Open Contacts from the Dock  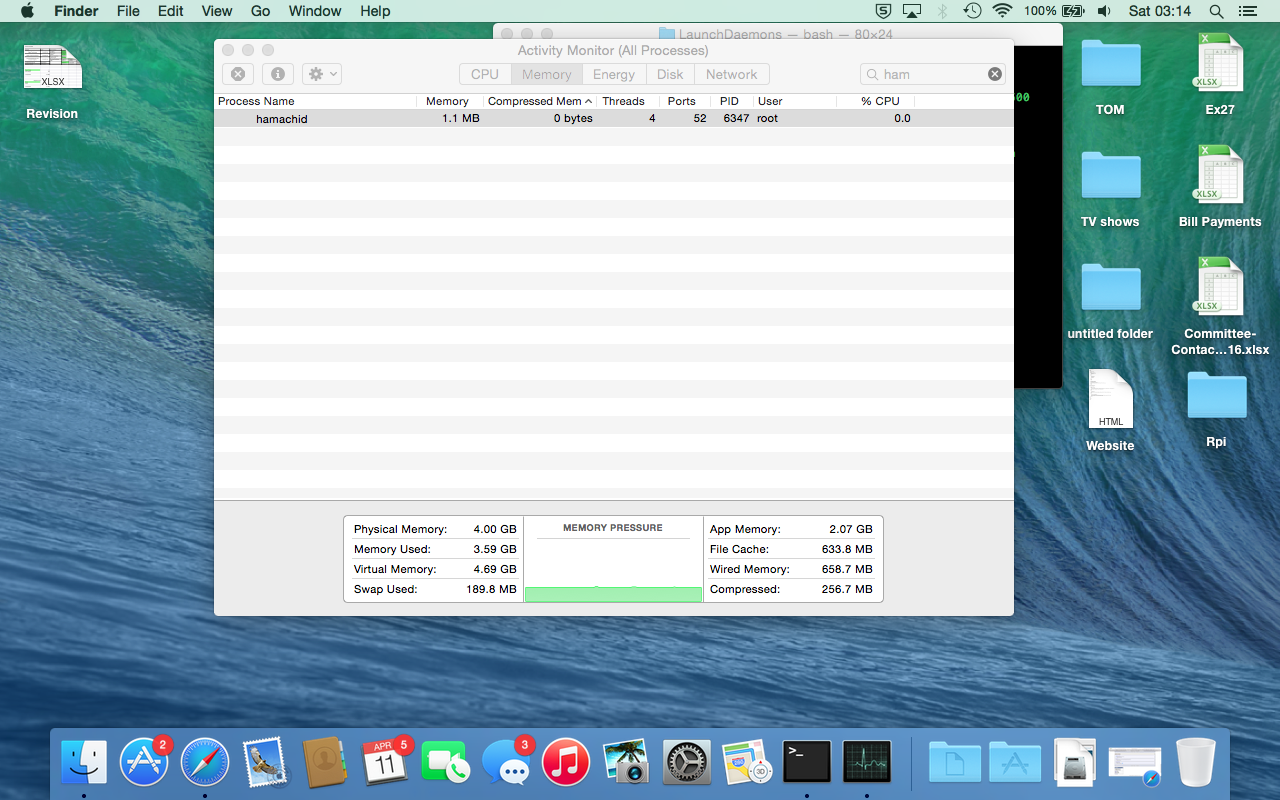coord(324,762)
